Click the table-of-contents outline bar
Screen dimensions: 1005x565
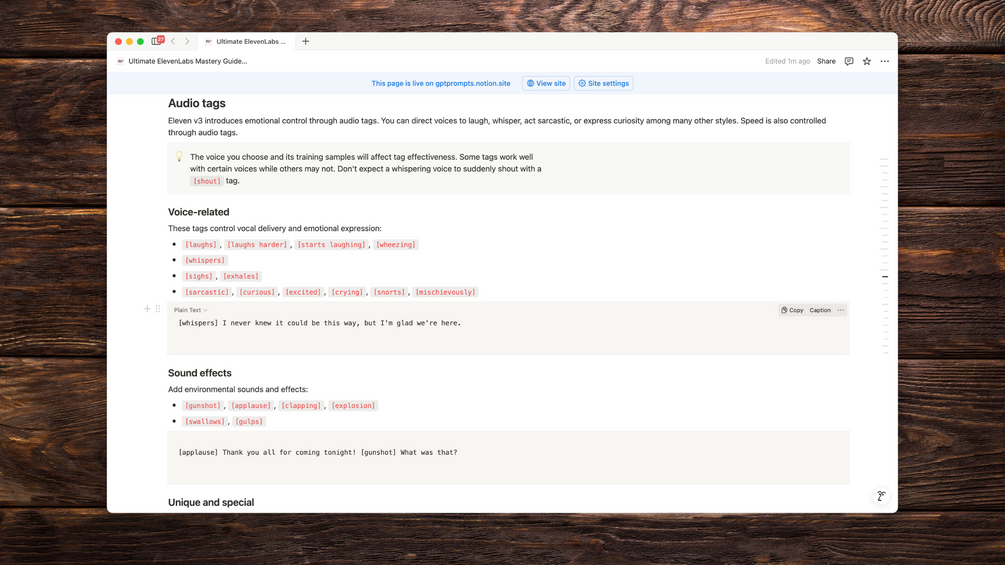coord(885,256)
